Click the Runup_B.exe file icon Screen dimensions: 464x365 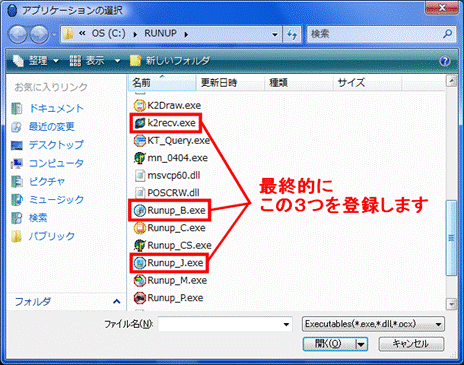tap(140, 211)
